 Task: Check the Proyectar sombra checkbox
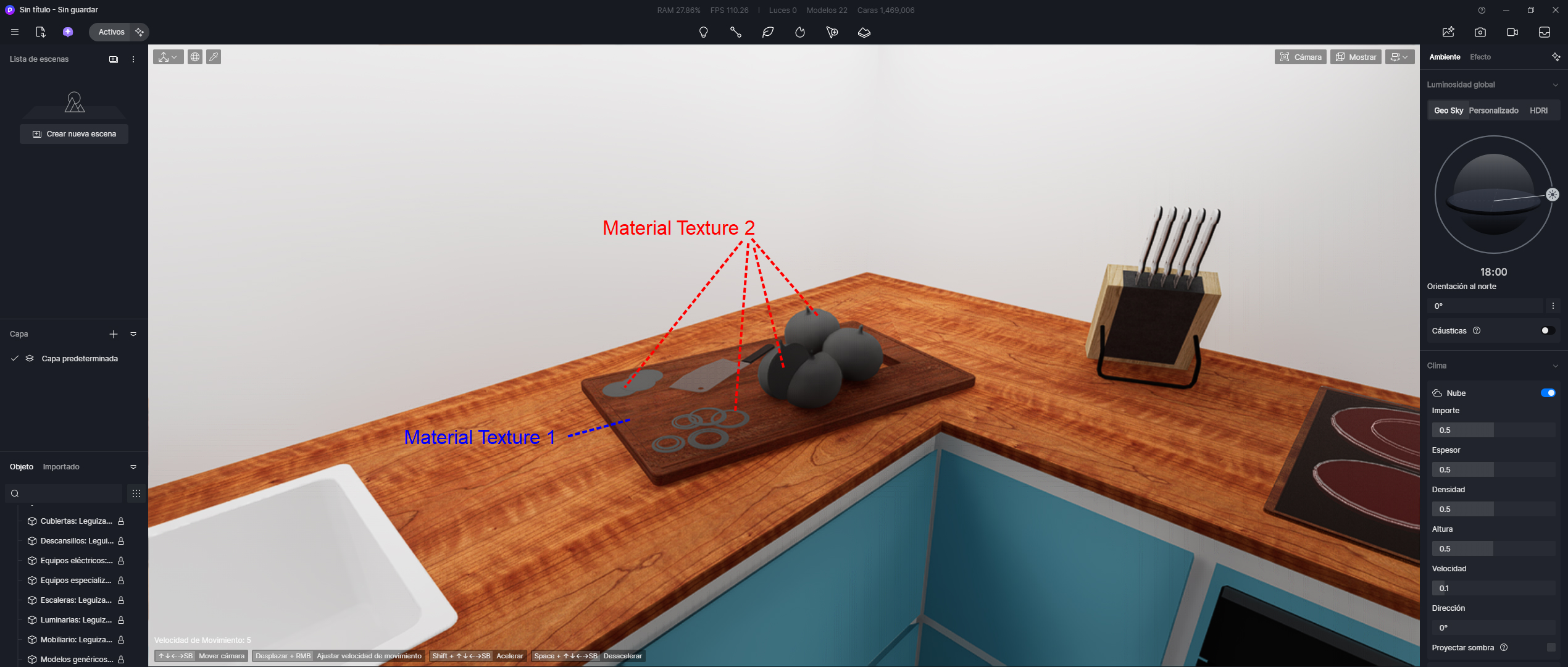click(1551, 647)
